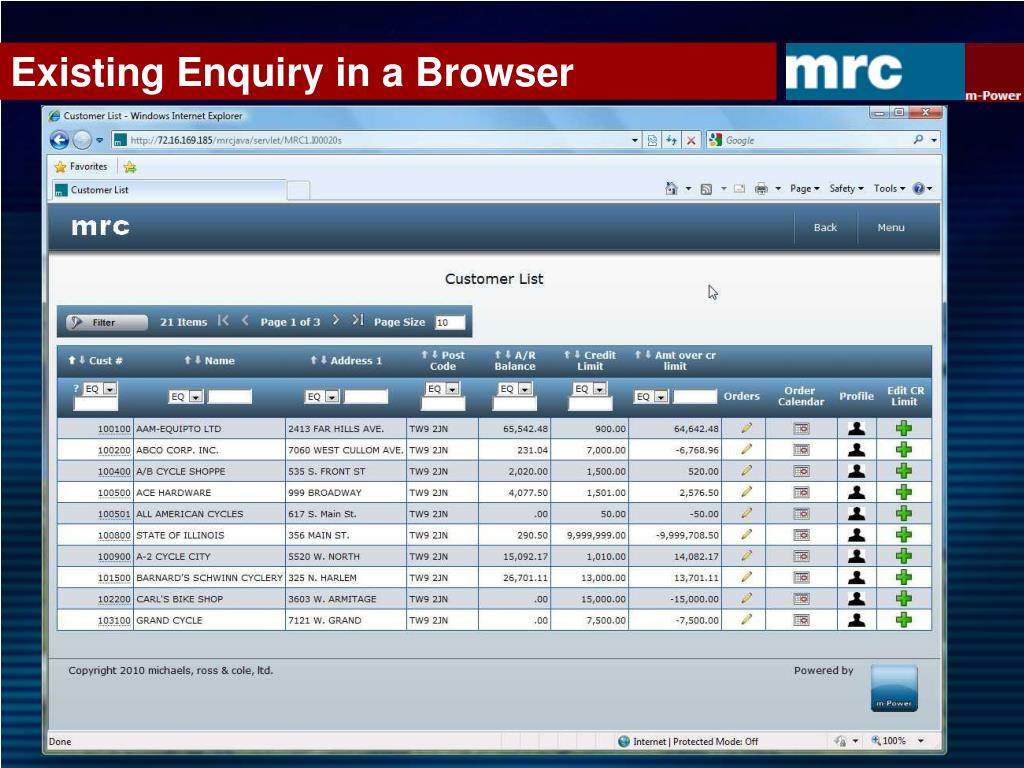Click the Name filter text field
Image resolution: width=1024 pixels, height=768 pixels.
(x=229, y=396)
